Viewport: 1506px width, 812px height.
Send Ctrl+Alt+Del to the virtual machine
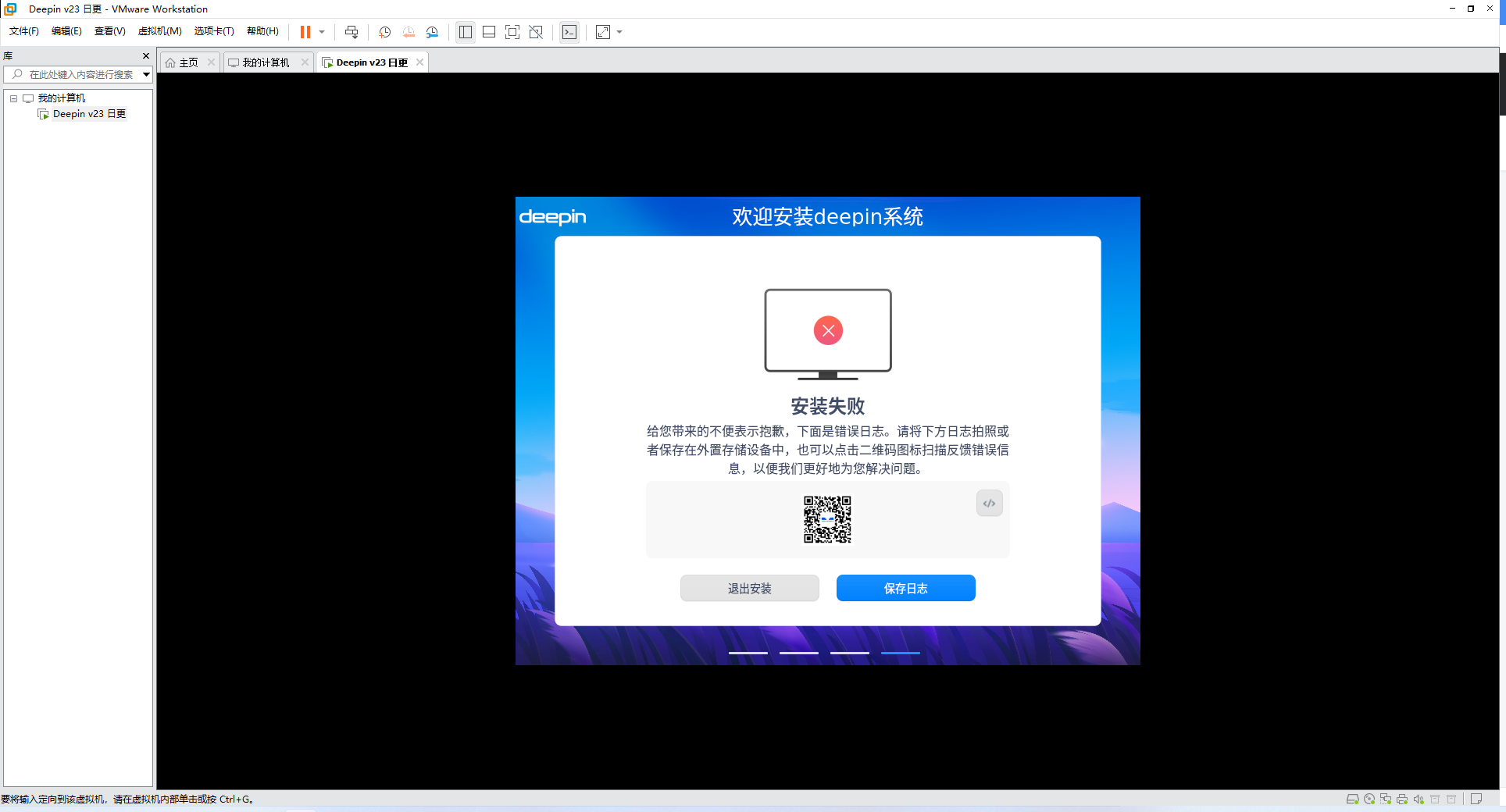(352, 32)
